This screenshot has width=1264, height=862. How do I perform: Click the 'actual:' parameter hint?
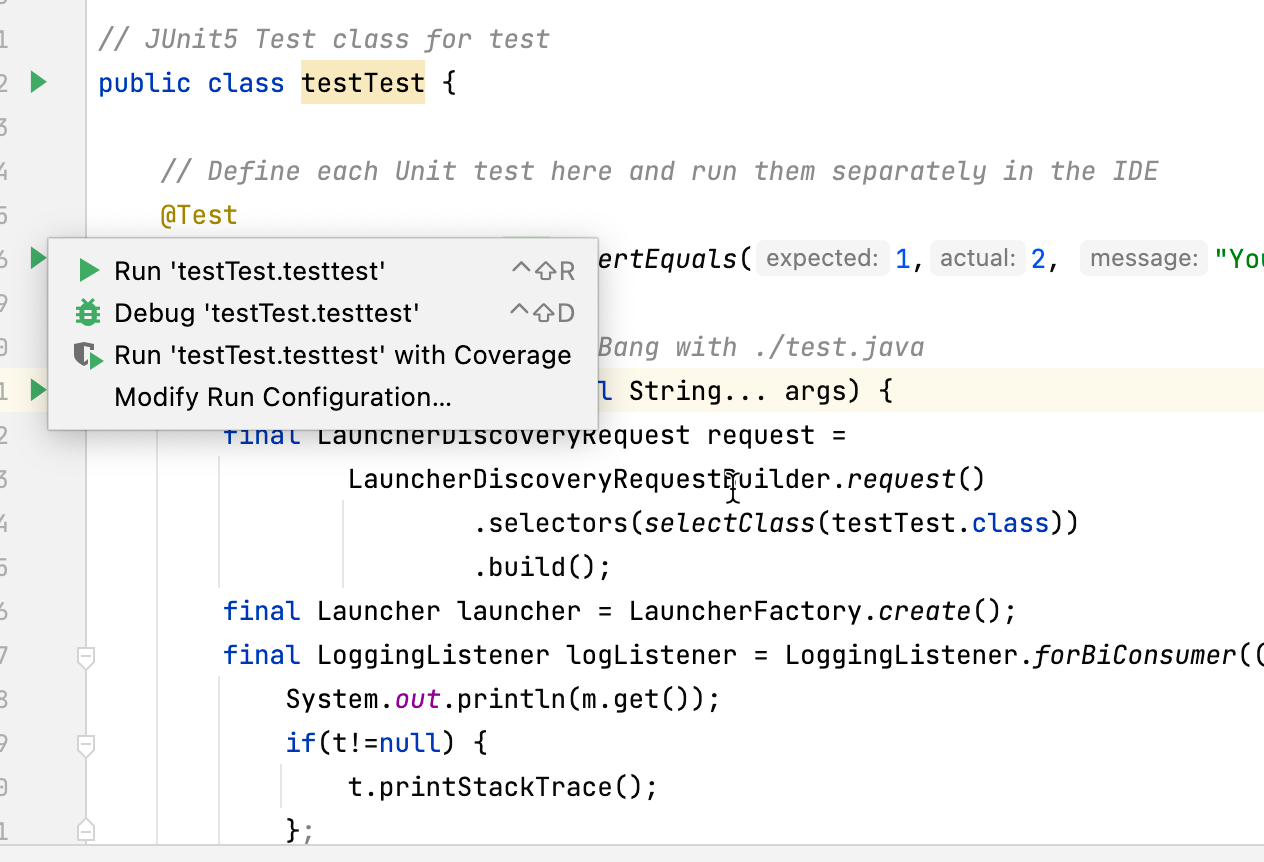(977, 259)
